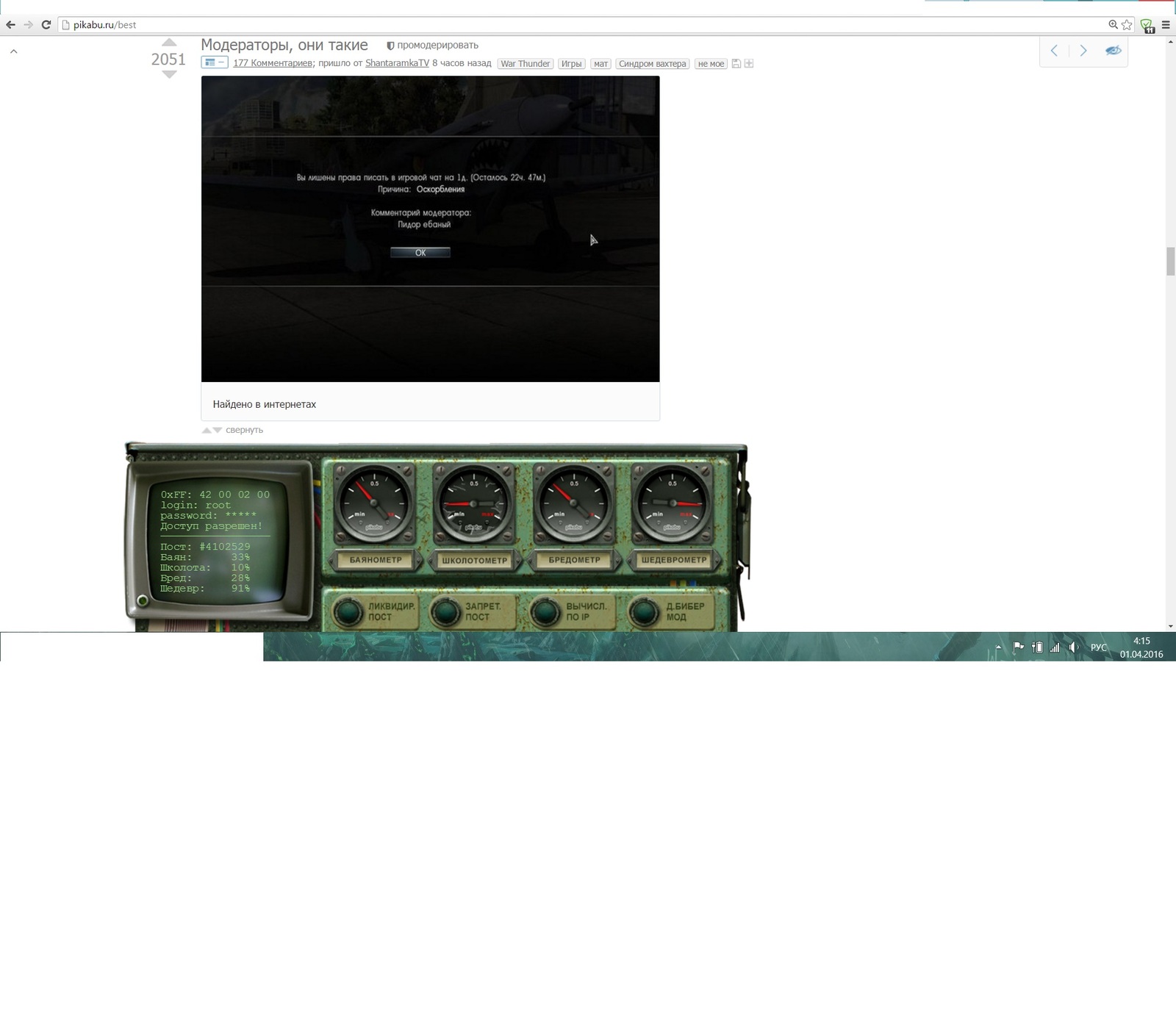Click the scroll-to-top chevron at left
Screen dimensions: 1176x1009
13,51
